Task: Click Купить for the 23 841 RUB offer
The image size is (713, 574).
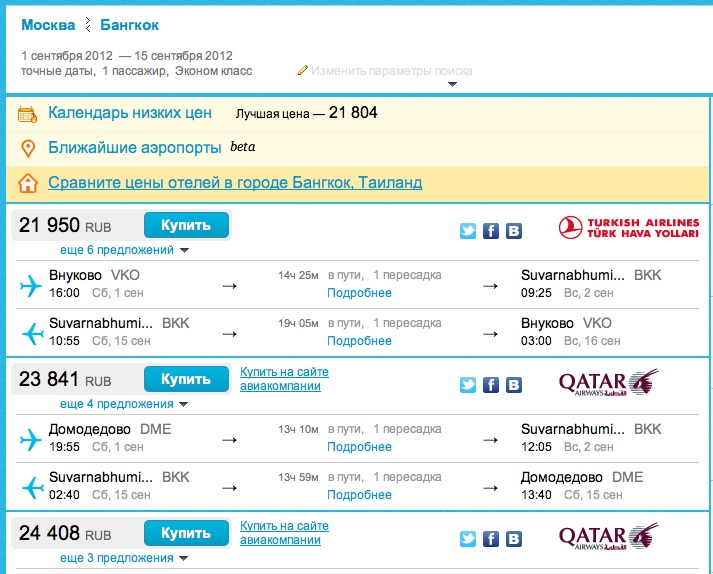Action: point(186,379)
